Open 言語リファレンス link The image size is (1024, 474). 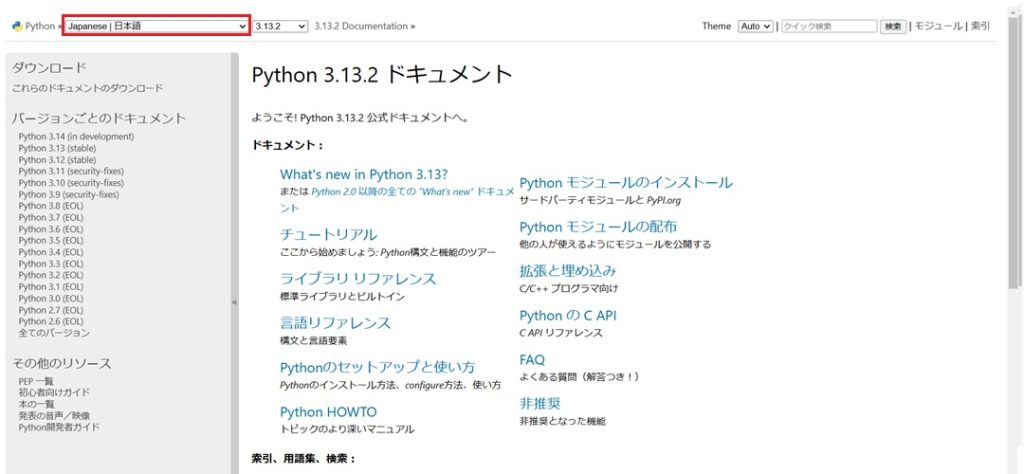(336, 323)
